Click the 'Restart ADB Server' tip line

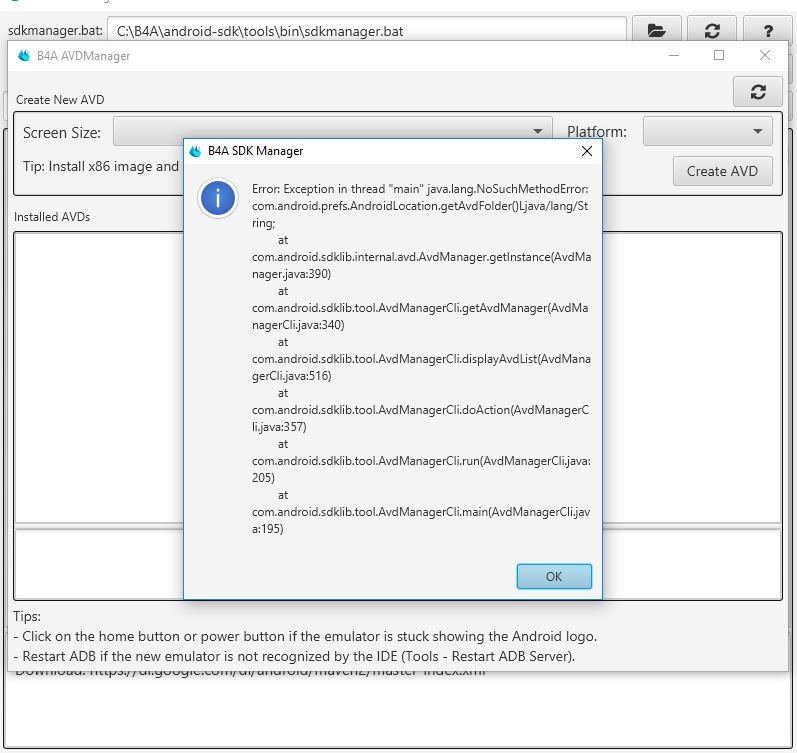[294, 656]
